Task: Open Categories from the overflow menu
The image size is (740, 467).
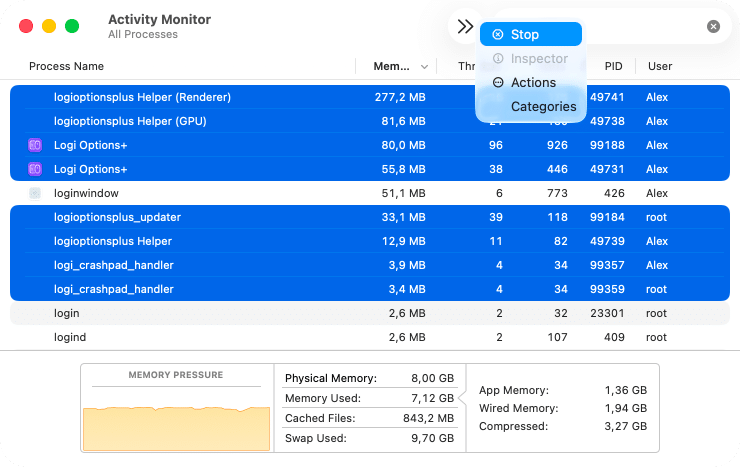Action: pyautogui.click(x=543, y=107)
